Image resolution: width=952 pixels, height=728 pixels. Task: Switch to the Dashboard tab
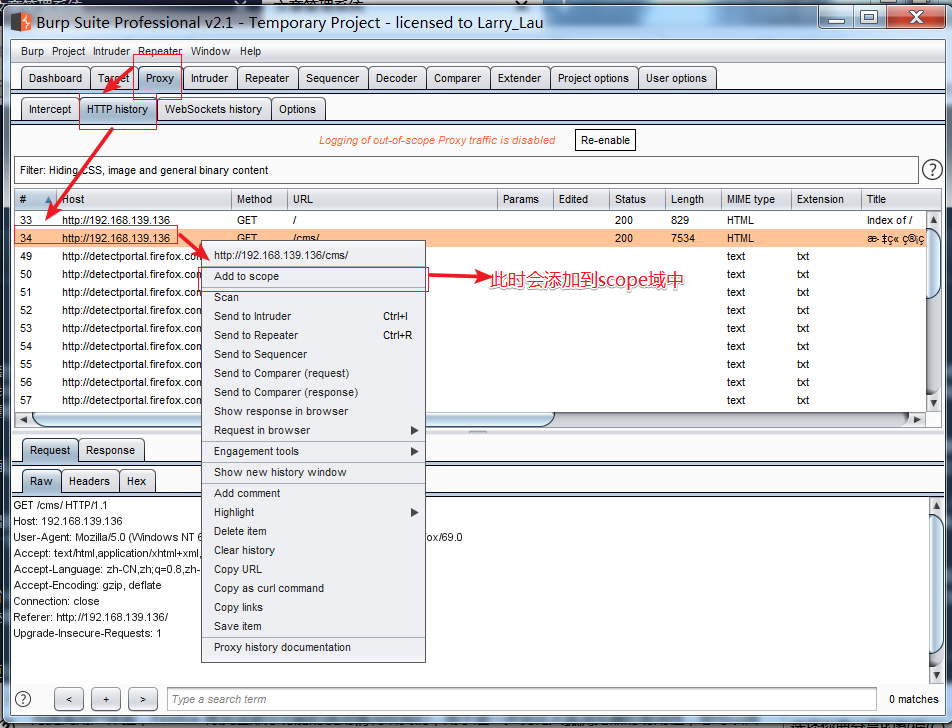(55, 78)
